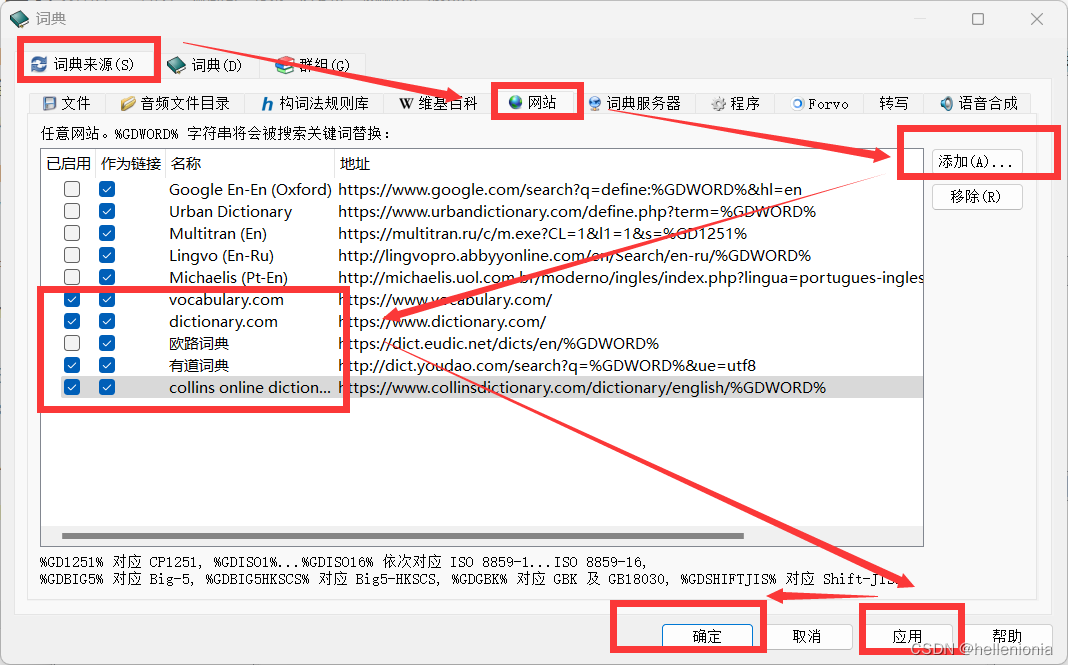Screen dimensions: 1068x665
Task: Click the 添加(A) add button
Action: tap(977, 160)
